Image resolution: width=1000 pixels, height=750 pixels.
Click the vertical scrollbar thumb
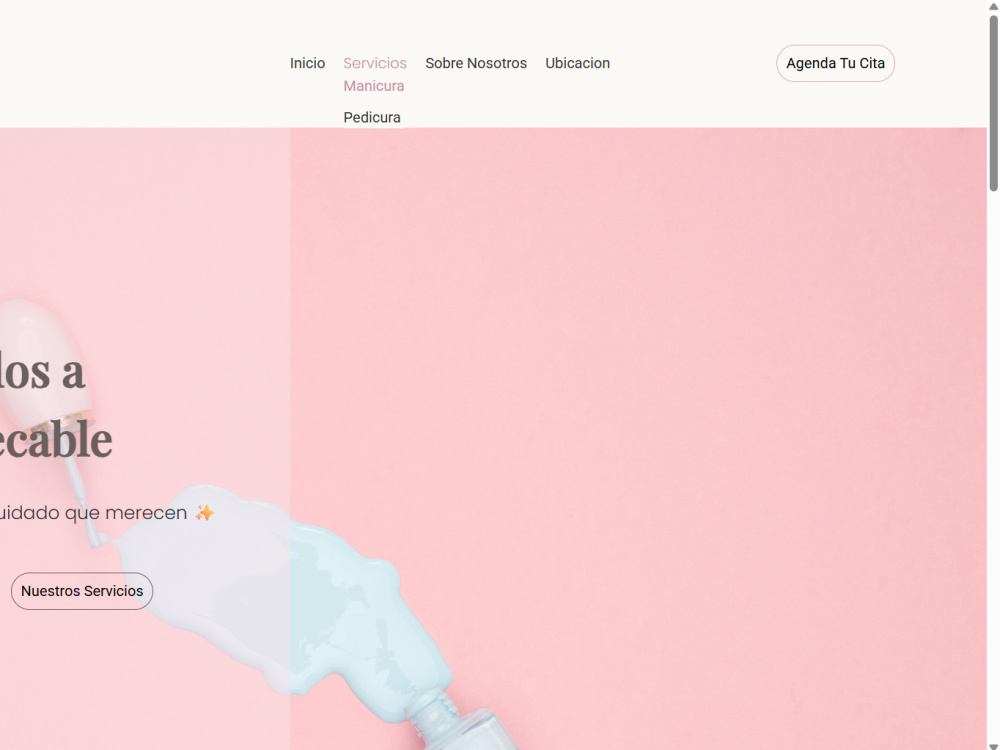click(x=994, y=103)
